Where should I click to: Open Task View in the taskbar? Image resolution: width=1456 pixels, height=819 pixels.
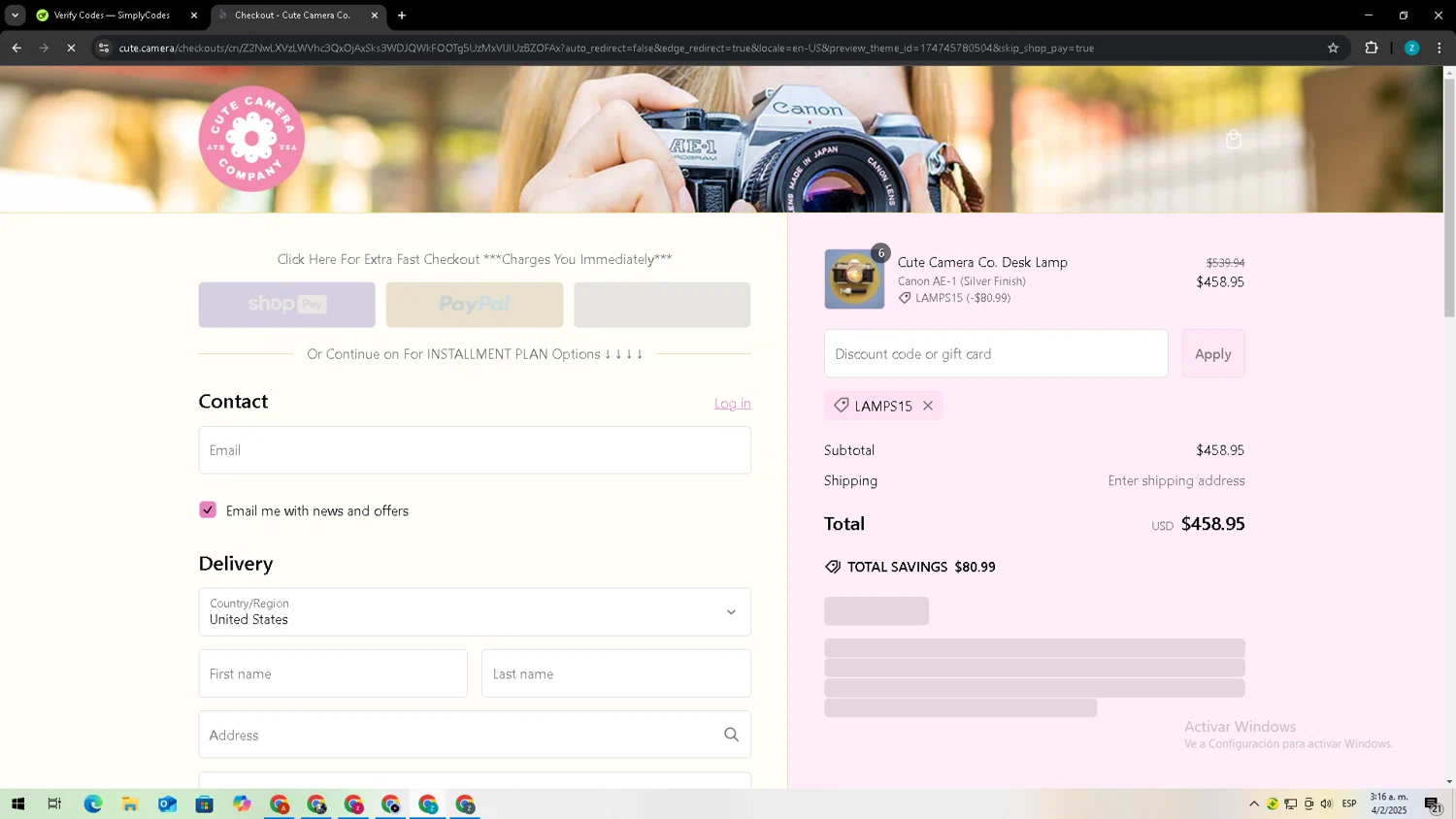(x=54, y=804)
